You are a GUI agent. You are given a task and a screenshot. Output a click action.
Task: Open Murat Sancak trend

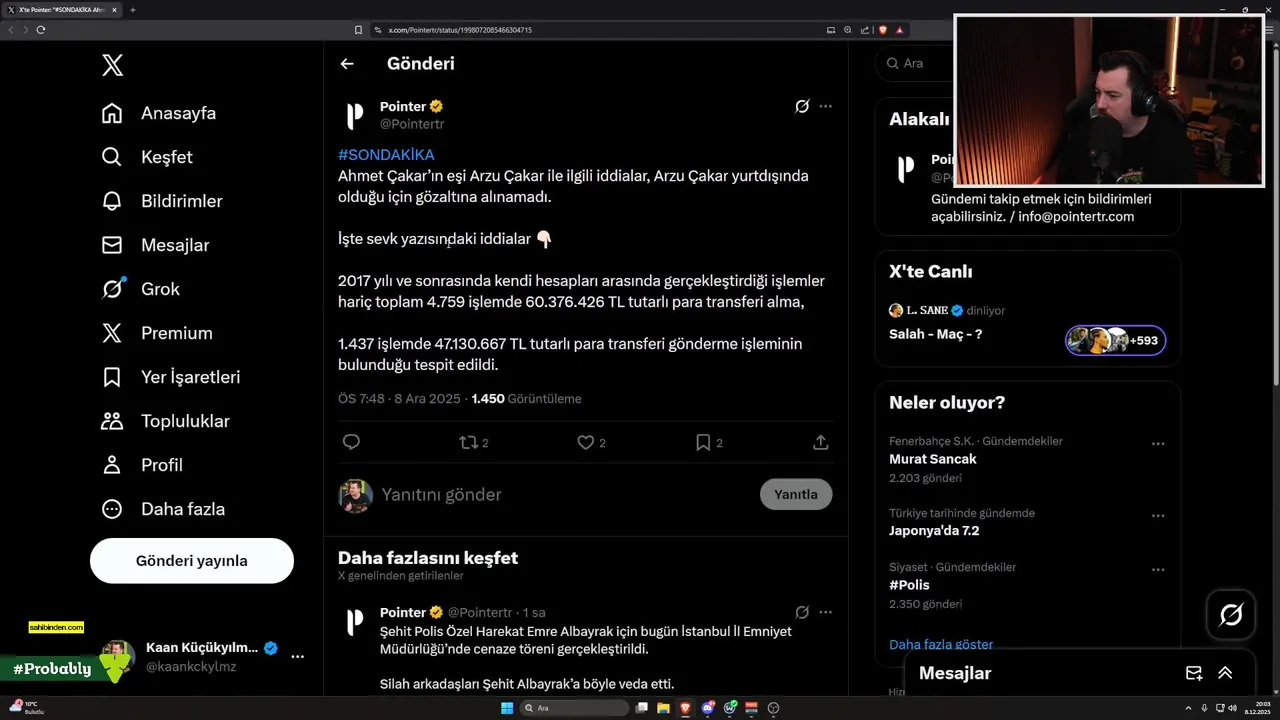point(932,459)
